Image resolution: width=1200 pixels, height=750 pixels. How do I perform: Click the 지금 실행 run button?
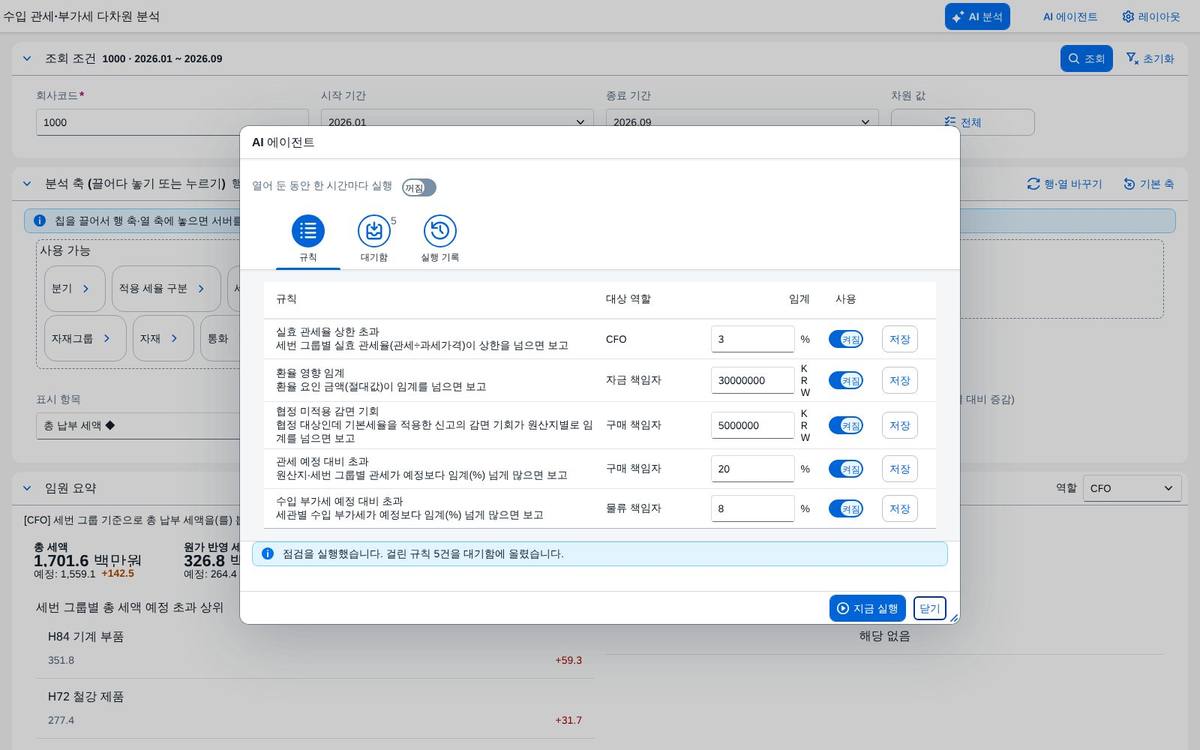(867, 608)
